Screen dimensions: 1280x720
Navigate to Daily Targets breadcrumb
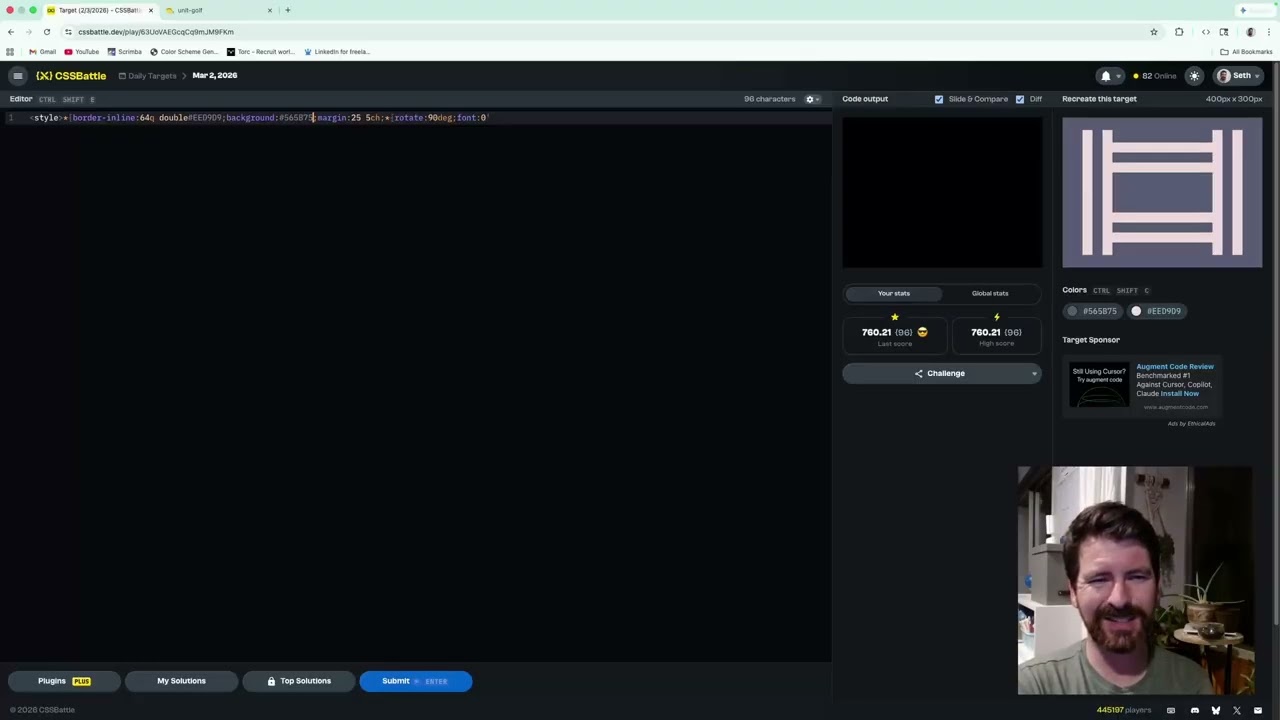(x=147, y=76)
